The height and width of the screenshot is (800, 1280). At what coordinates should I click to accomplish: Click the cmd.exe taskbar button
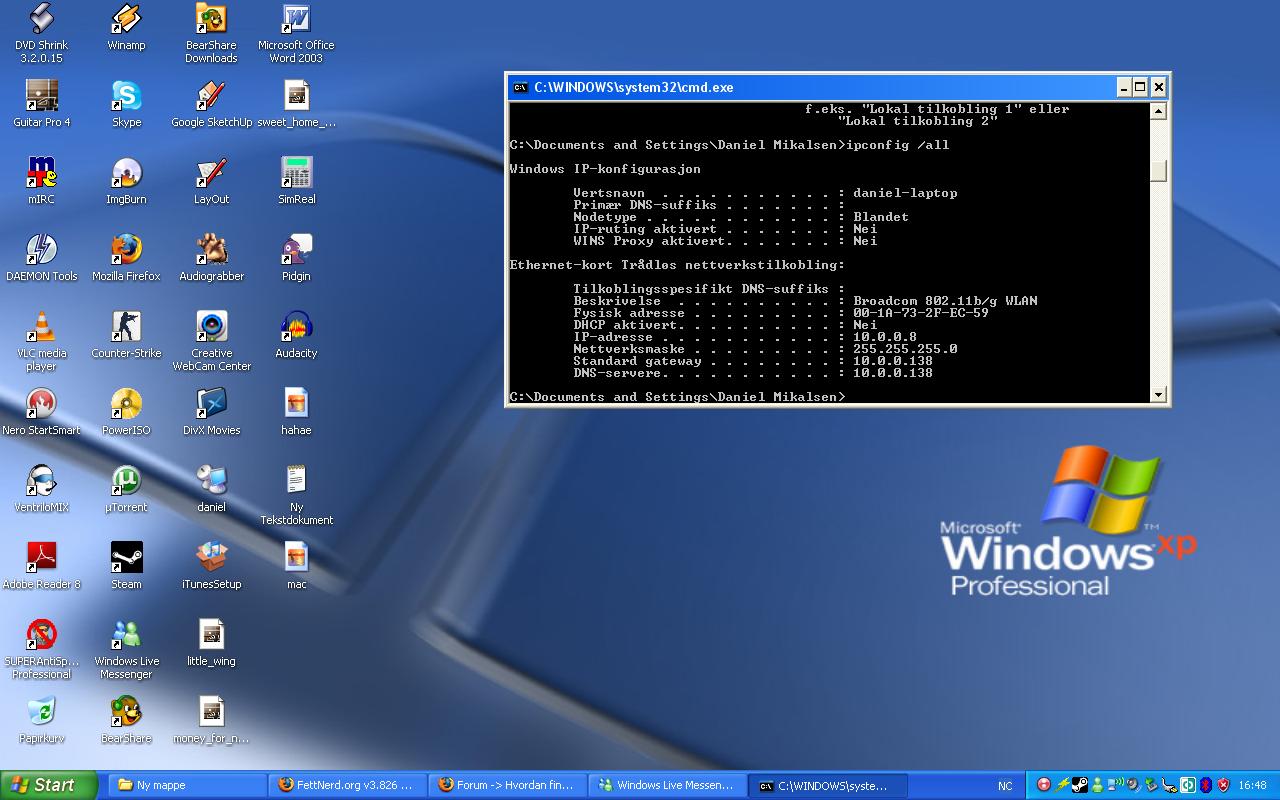[828, 785]
